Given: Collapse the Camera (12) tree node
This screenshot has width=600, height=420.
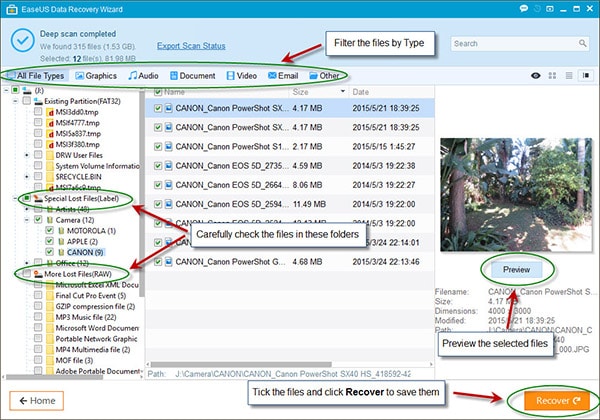Looking at the screenshot, I should click(27, 220).
